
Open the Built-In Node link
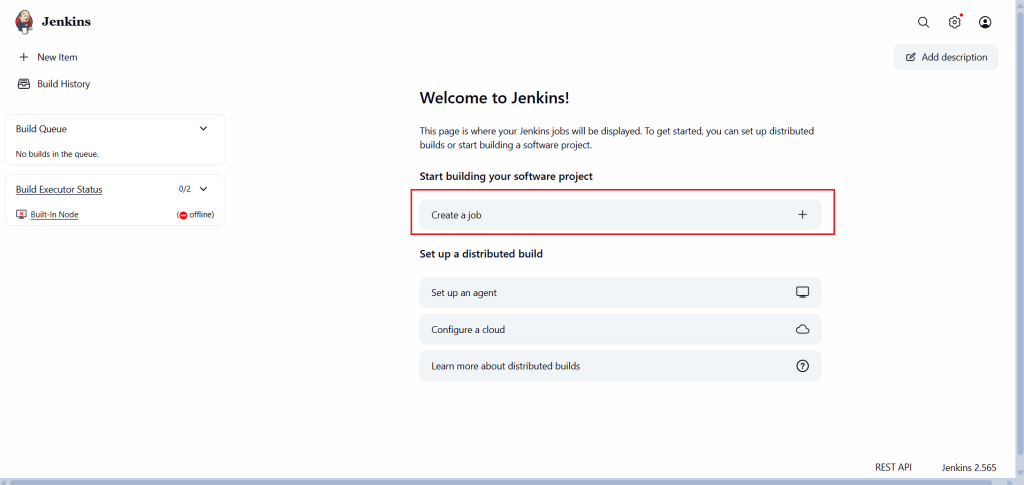[54, 214]
